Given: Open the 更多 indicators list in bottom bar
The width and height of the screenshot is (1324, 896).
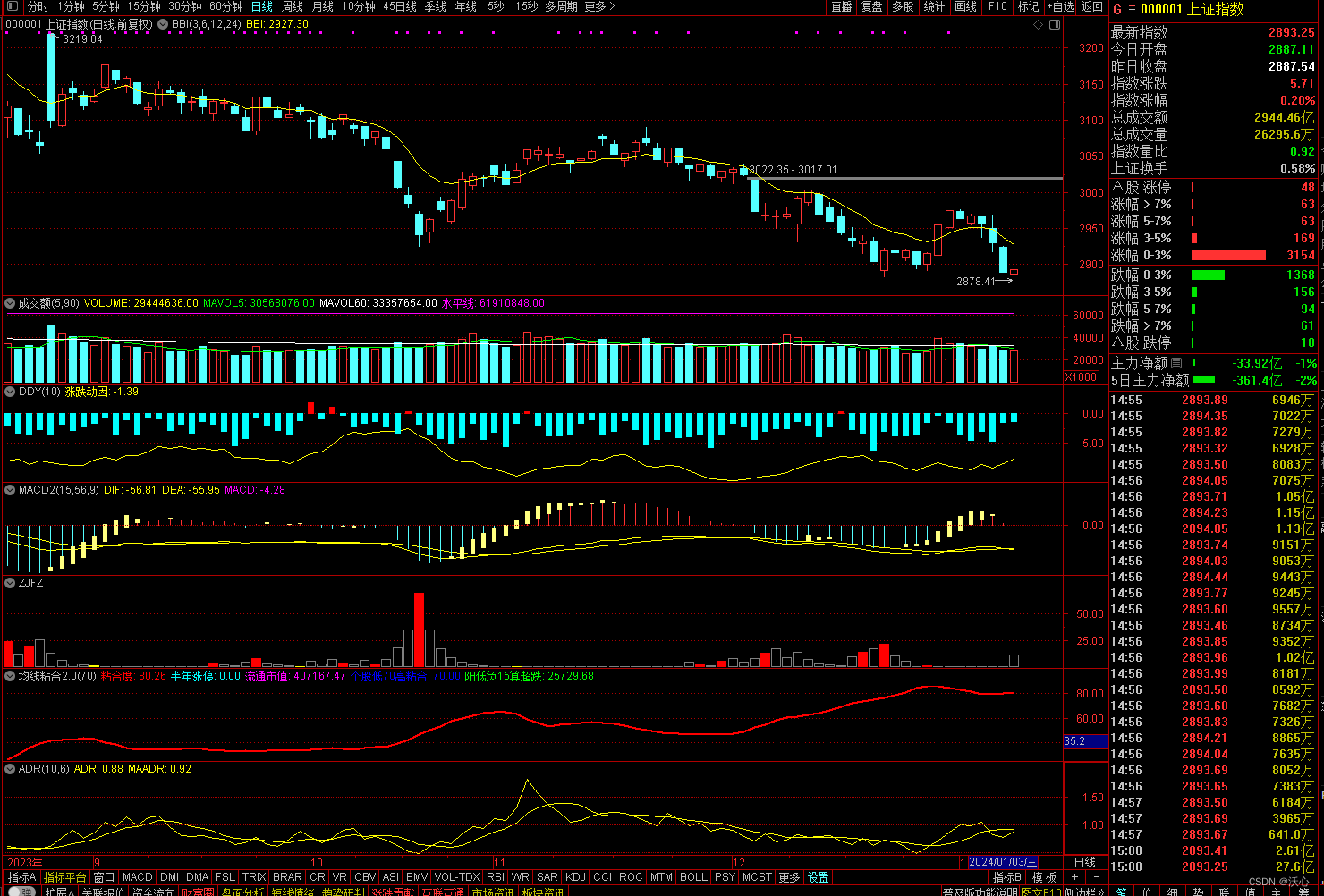Looking at the screenshot, I should click(x=790, y=878).
